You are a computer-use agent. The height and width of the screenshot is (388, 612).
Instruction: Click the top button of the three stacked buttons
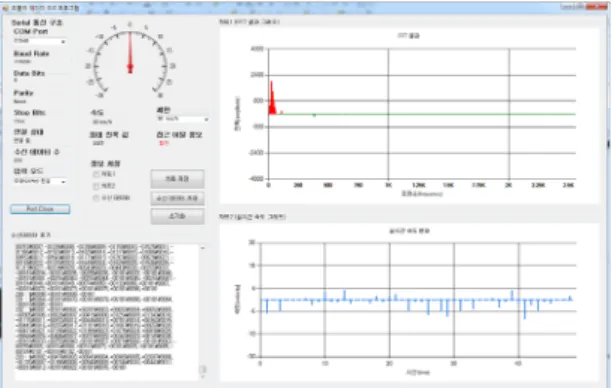[x=178, y=179]
